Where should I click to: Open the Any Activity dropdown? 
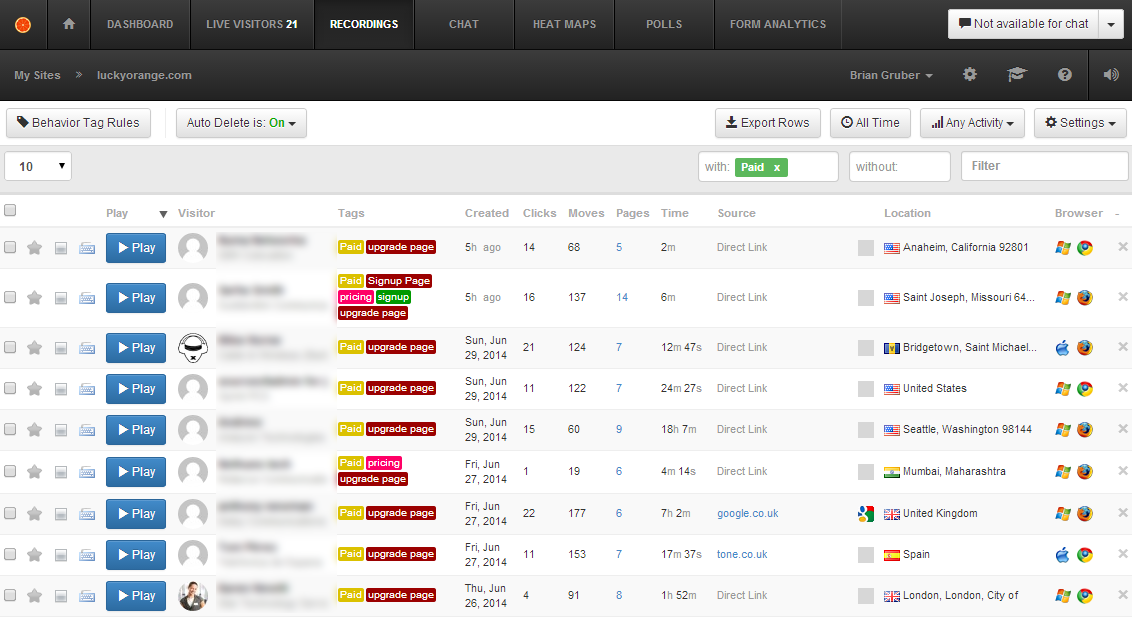pyautogui.click(x=972, y=123)
